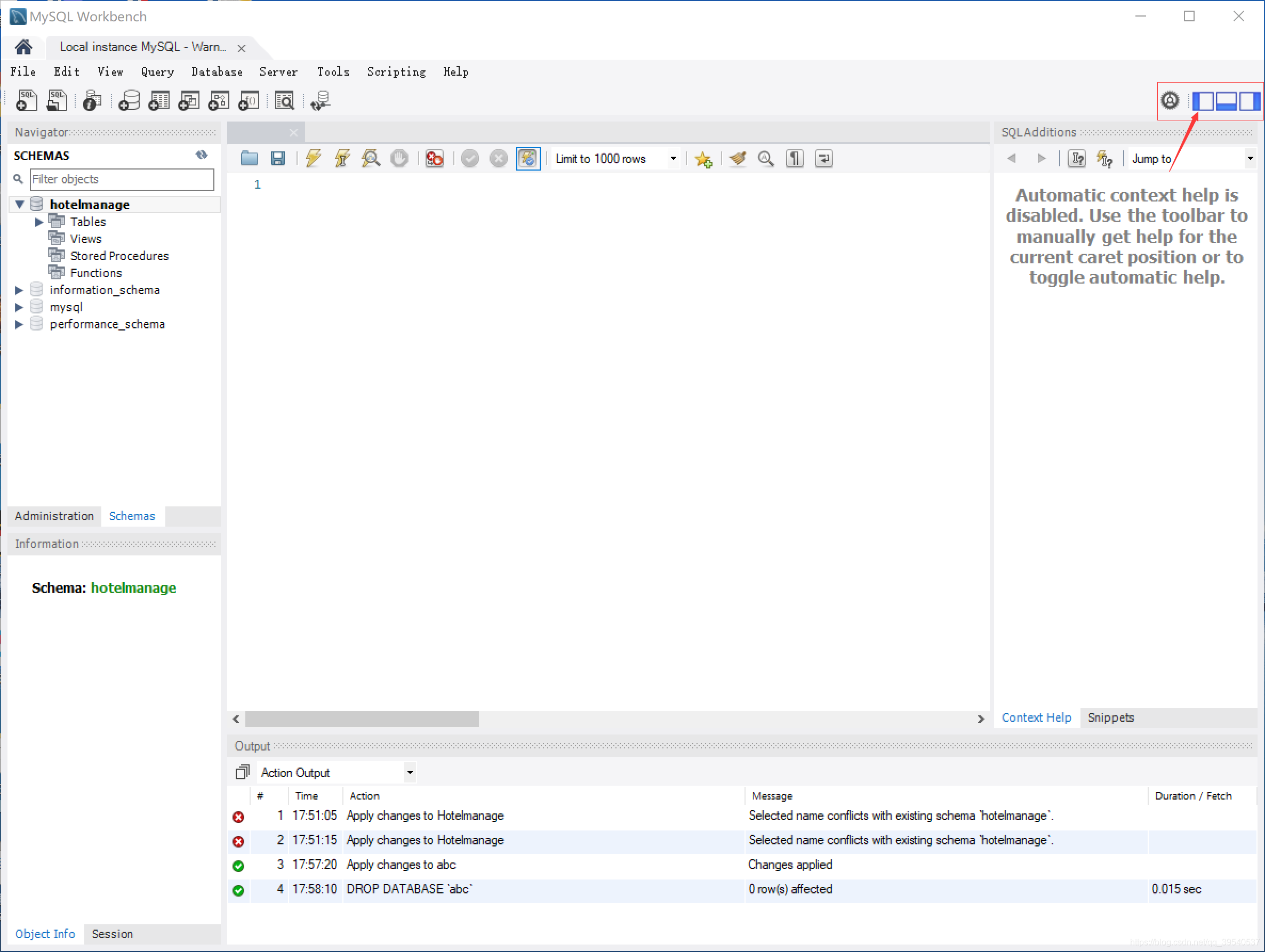Click the refresh schemas icon in the Navigator
1265x952 pixels.
[x=201, y=155]
